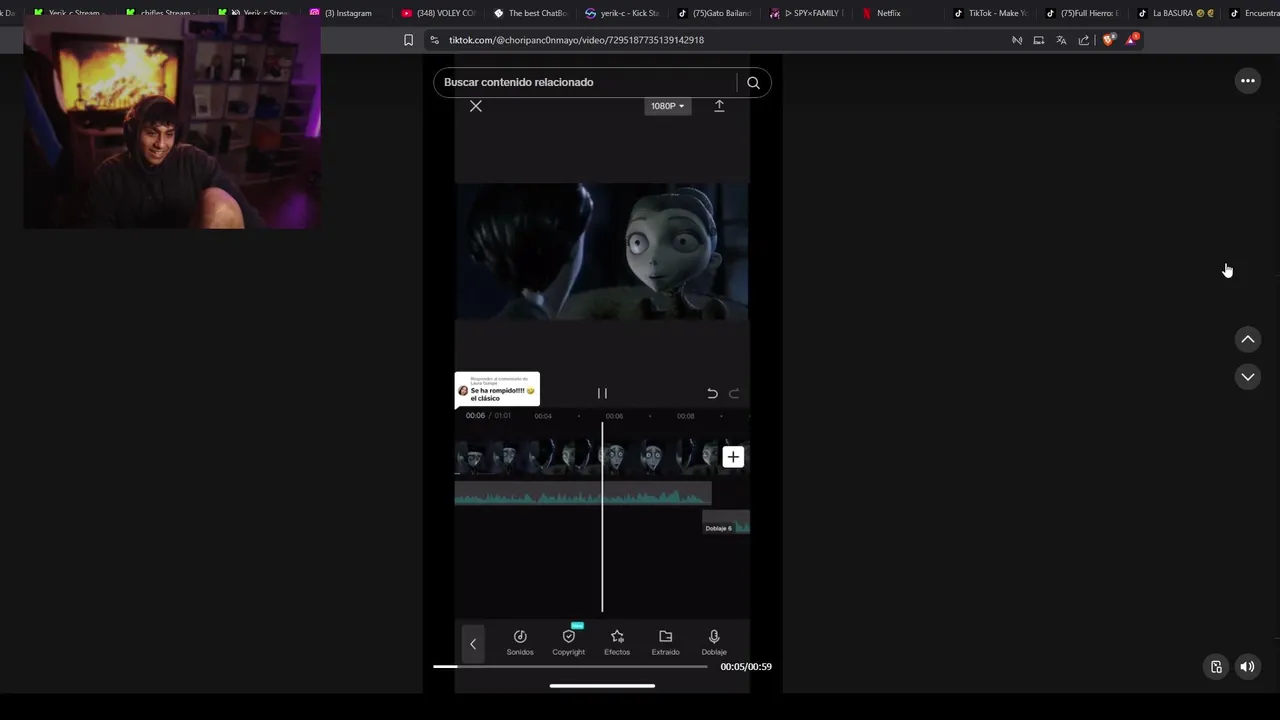Switch to the SPY×FAMILY tab
This screenshot has width=1280, height=720.
[807, 13]
